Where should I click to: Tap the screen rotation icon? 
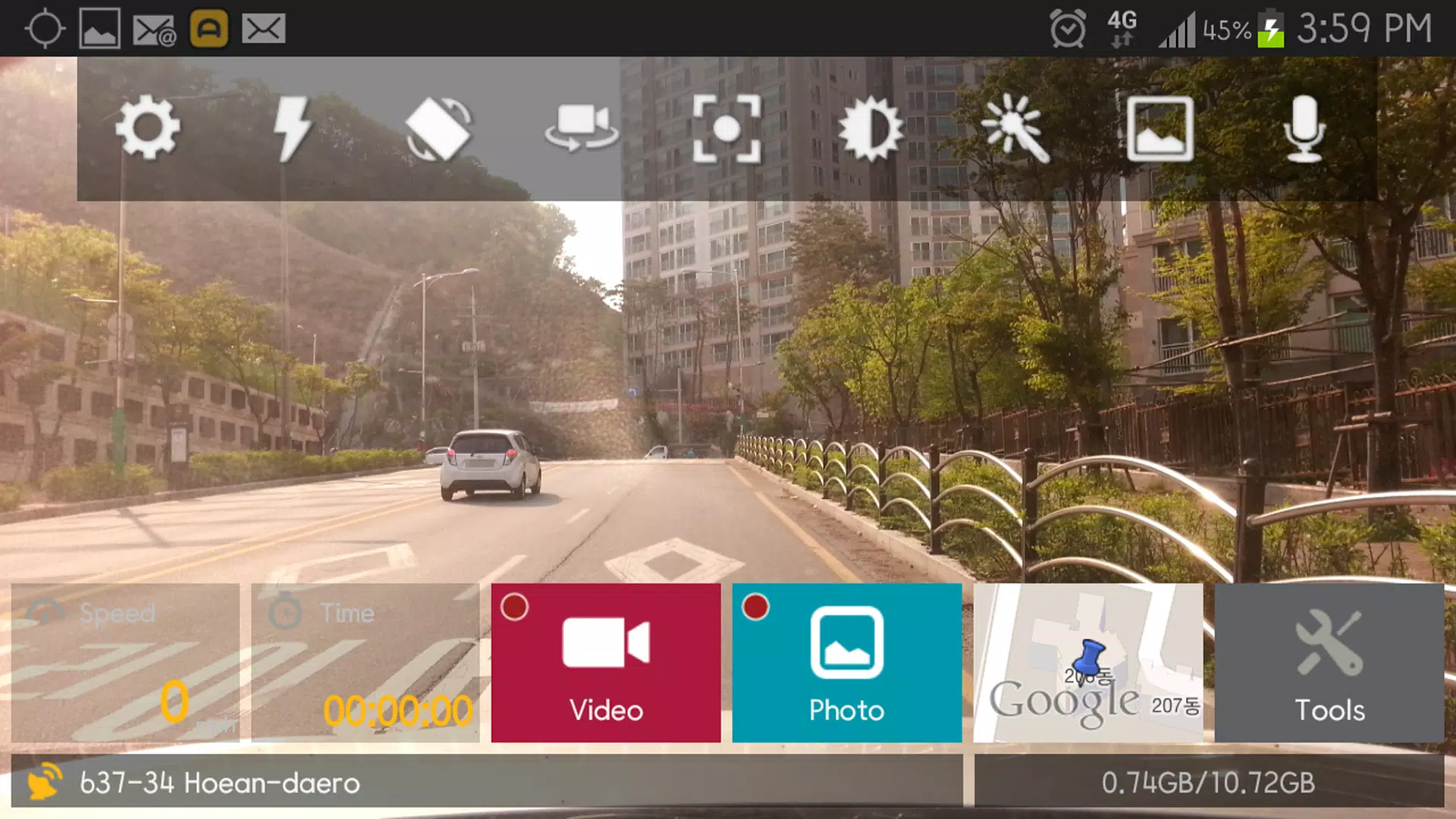(438, 128)
